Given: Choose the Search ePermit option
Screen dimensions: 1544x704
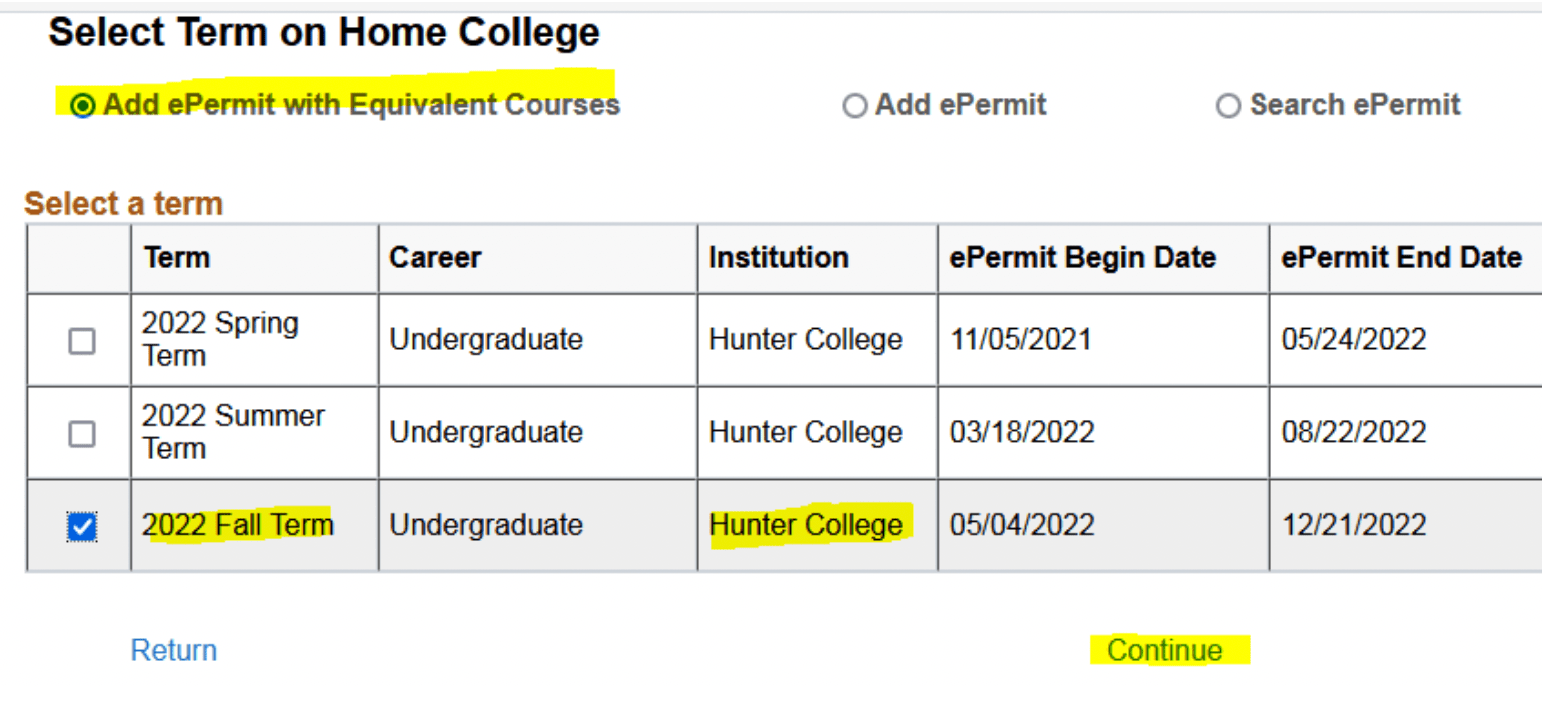Looking at the screenshot, I should pos(1228,105).
